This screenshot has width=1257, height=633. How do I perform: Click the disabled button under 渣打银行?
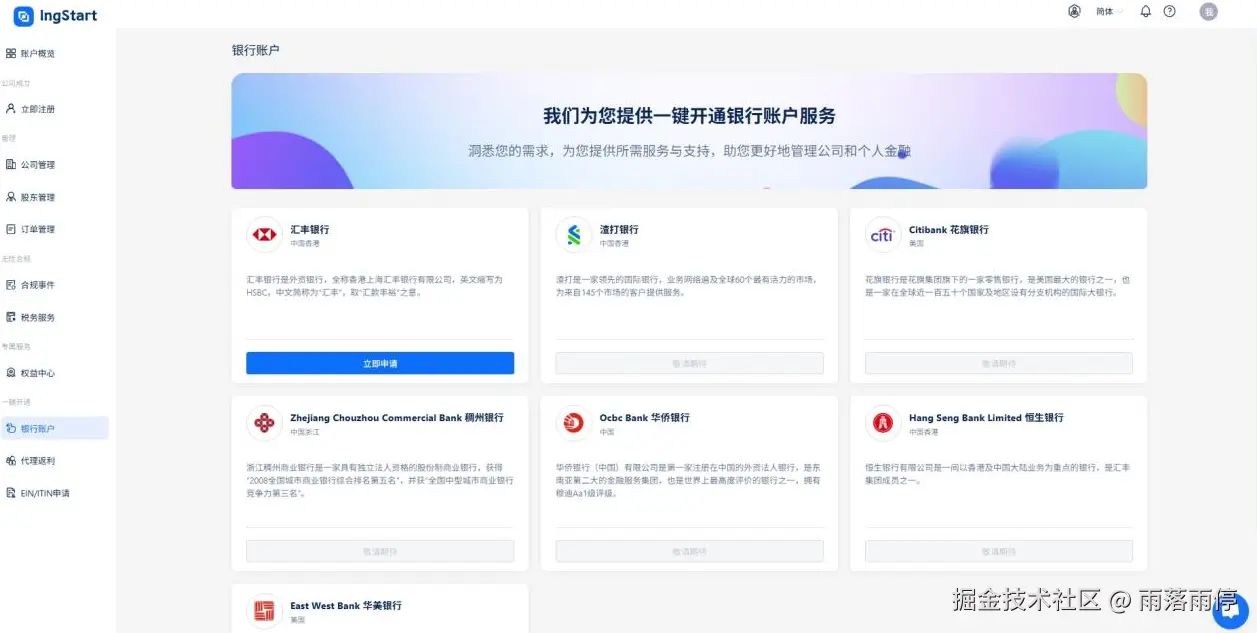[689, 363]
